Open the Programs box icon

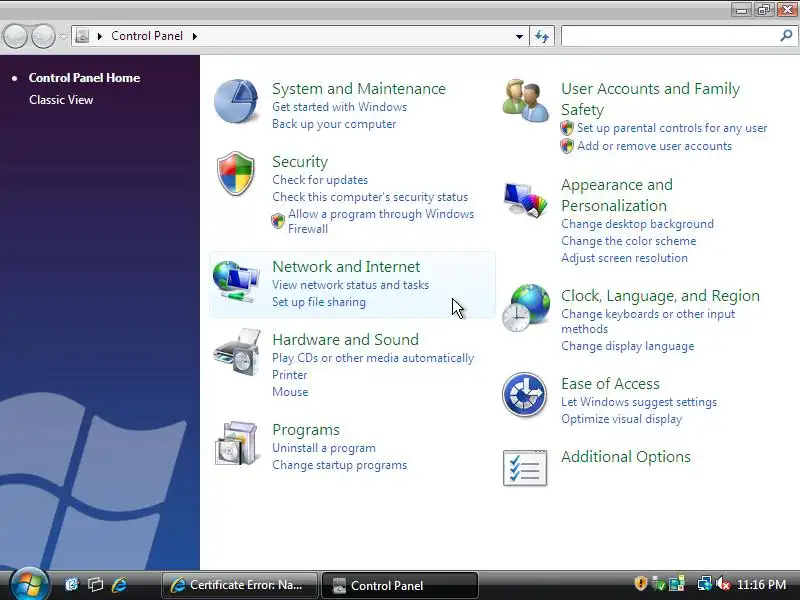pyautogui.click(x=236, y=443)
